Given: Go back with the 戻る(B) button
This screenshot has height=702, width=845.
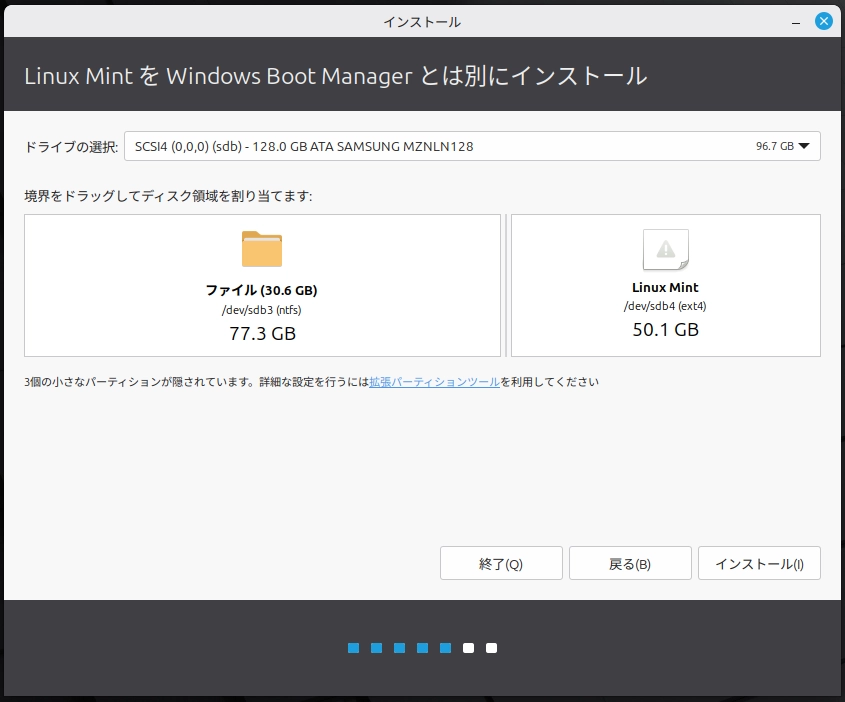Looking at the screenshot, I should click(630, 564).
